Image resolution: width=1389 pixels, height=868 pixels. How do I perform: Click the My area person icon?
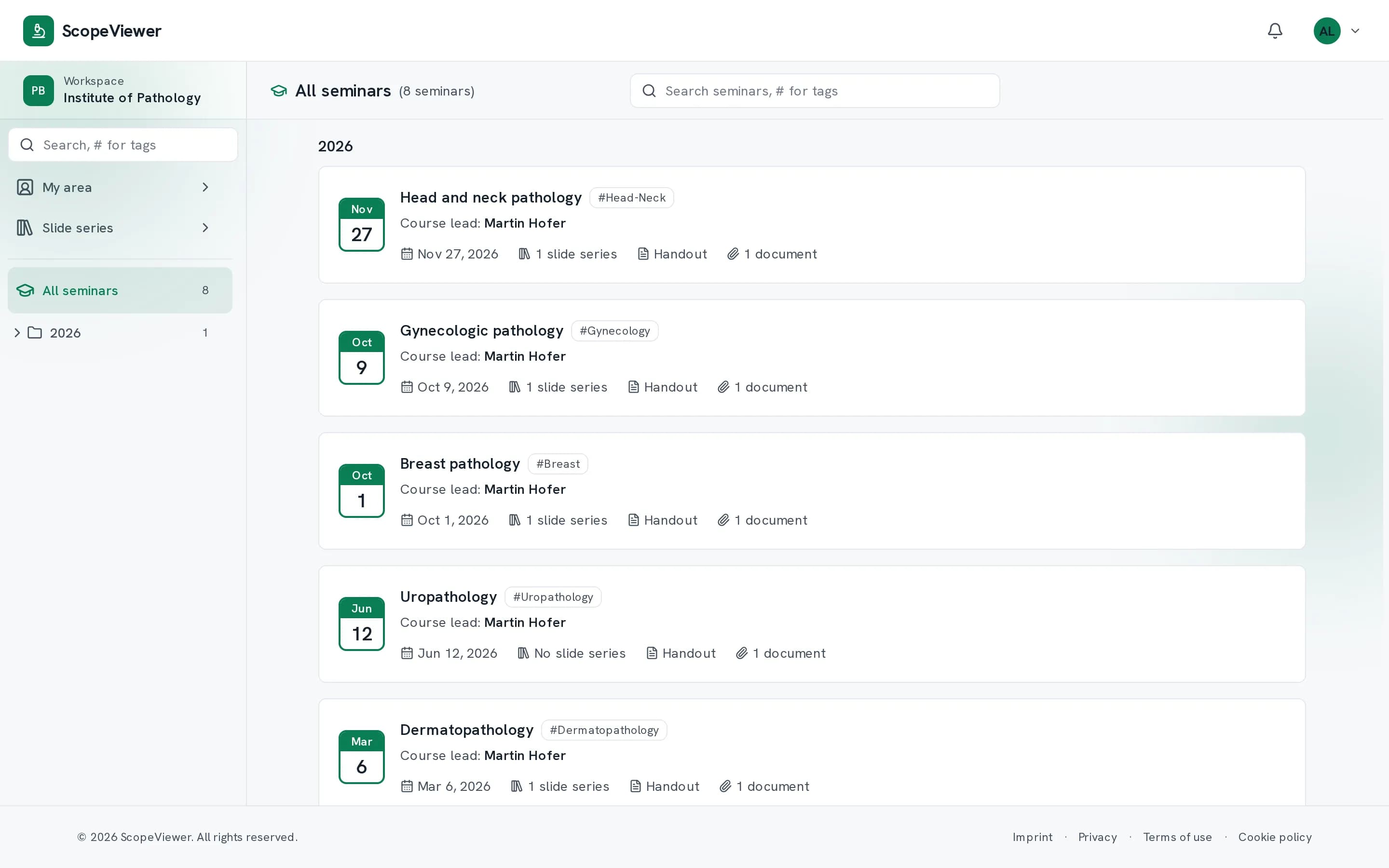pos(25,187)
